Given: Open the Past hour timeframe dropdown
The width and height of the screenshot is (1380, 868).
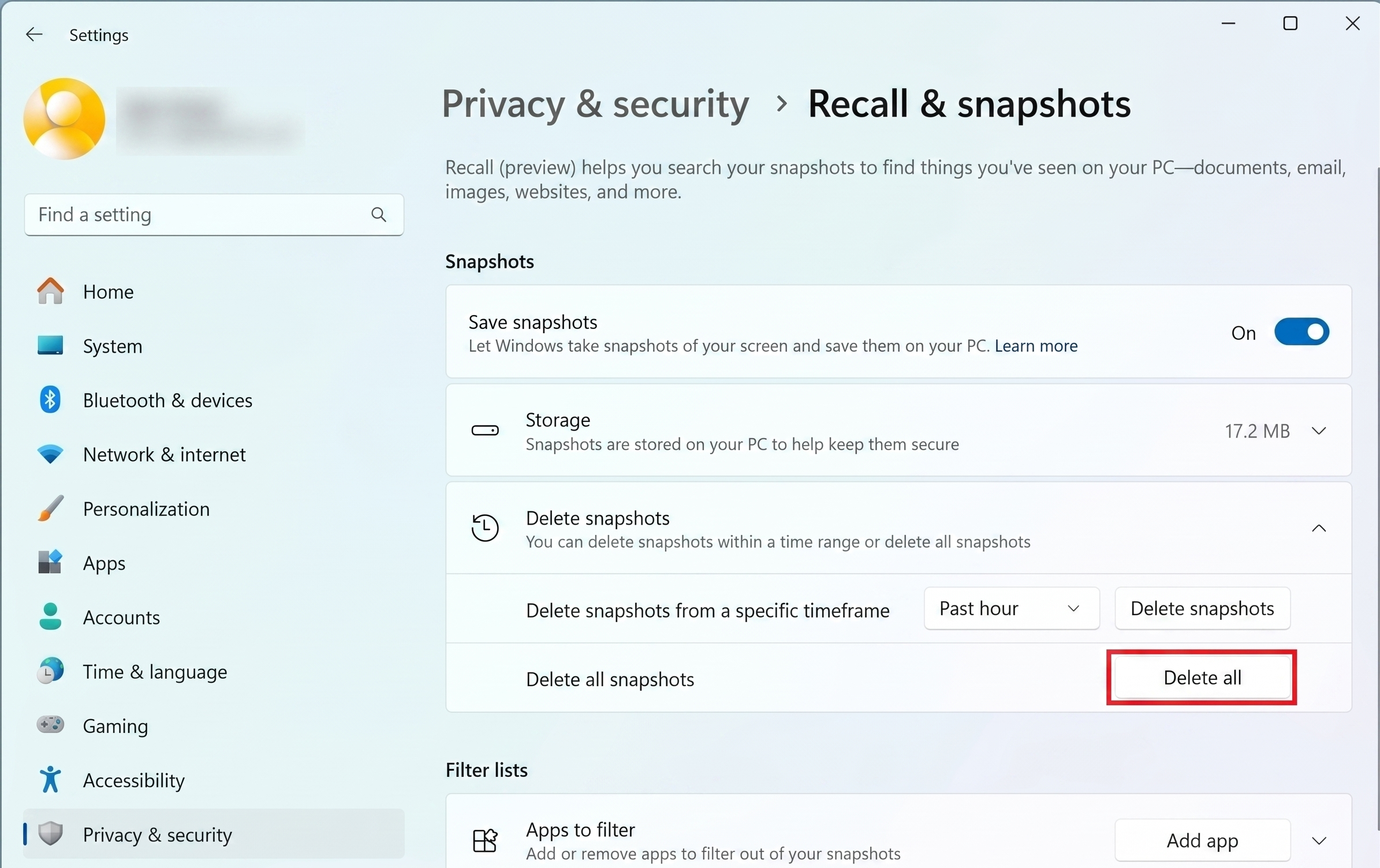Looking at the screenshot, I should 1011,608.
